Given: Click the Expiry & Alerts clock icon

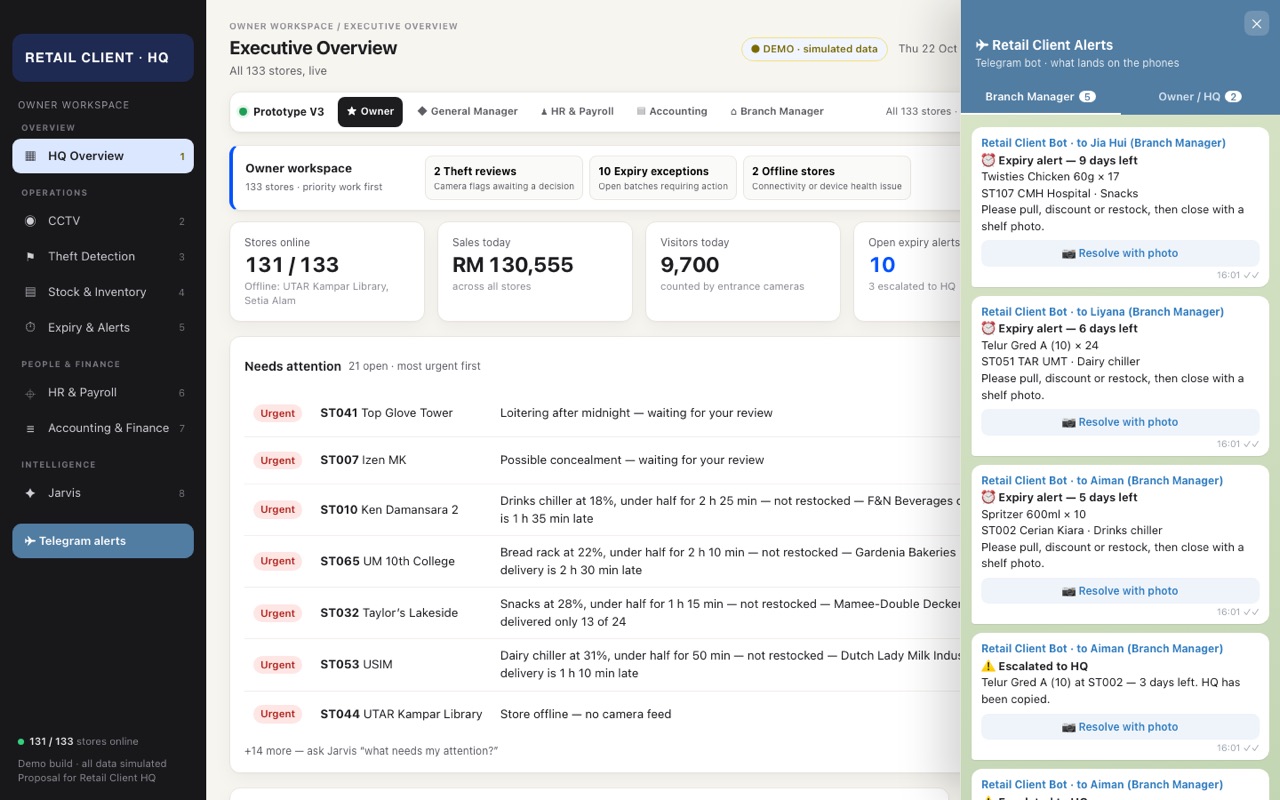Looking at the screenshot, I should click(30, 328).
